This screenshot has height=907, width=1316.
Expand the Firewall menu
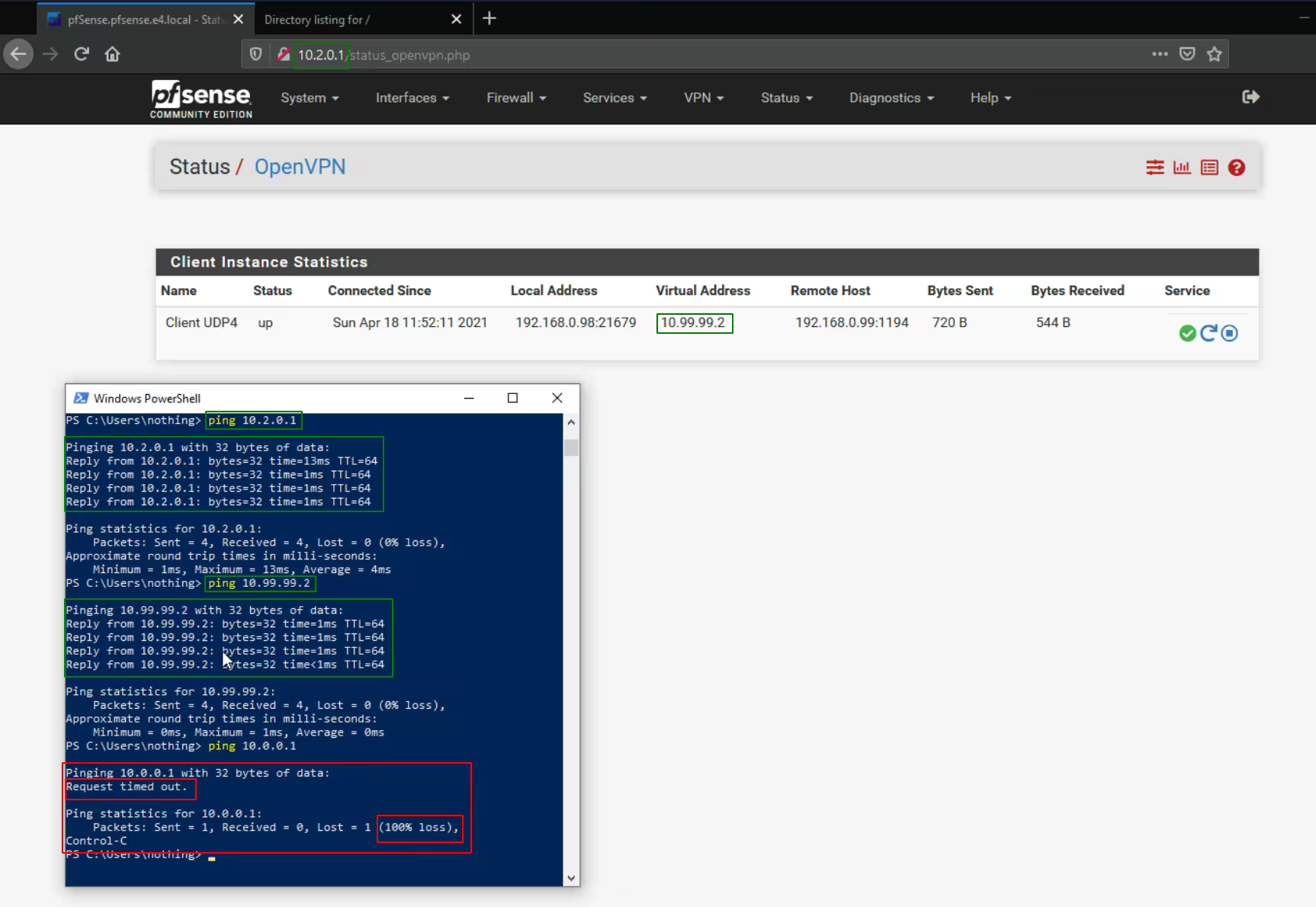[516, 98]
